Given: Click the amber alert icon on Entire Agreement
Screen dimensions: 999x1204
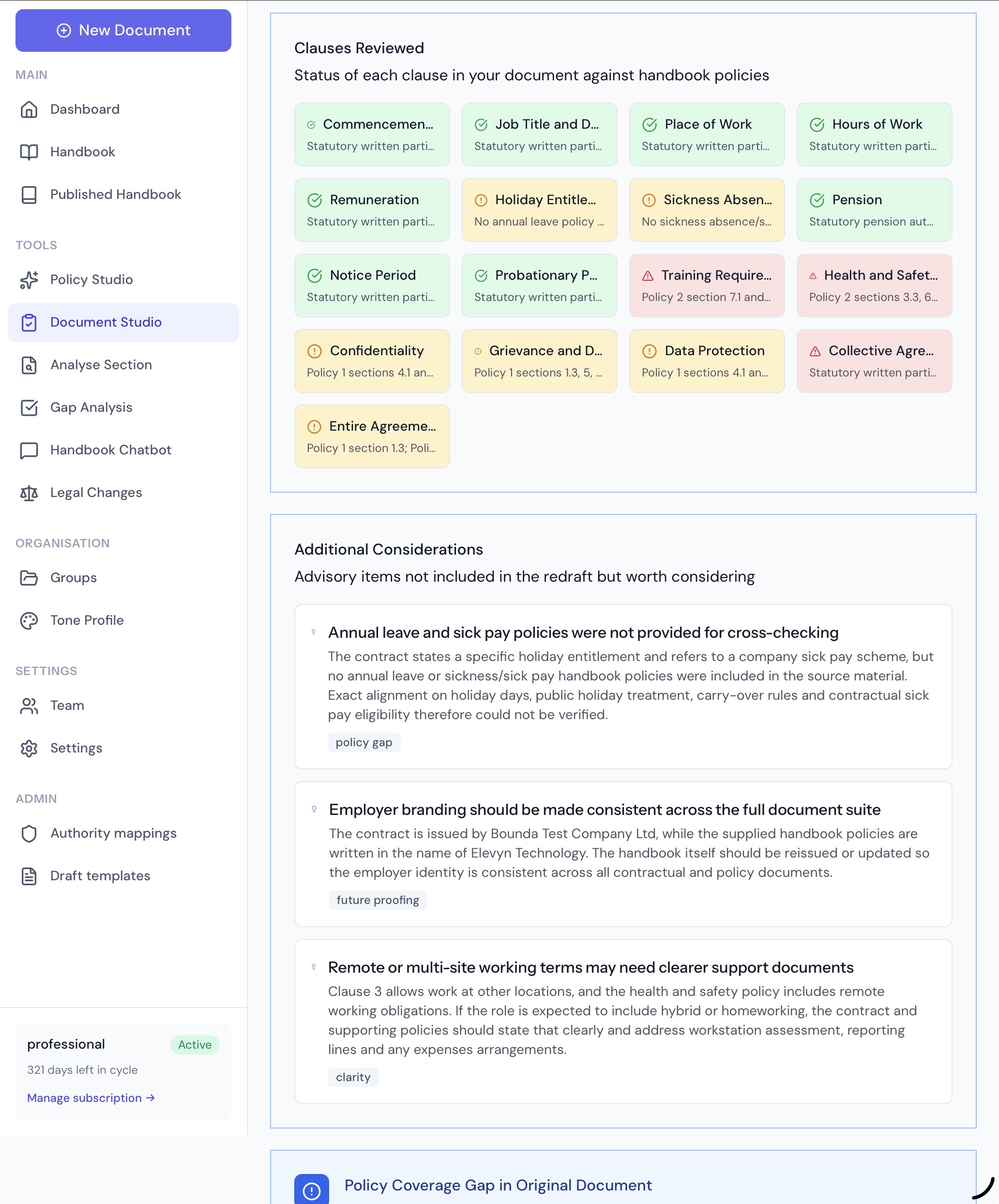Looking at the screenshot, I should pyautogui.click(x=314, y=426).
